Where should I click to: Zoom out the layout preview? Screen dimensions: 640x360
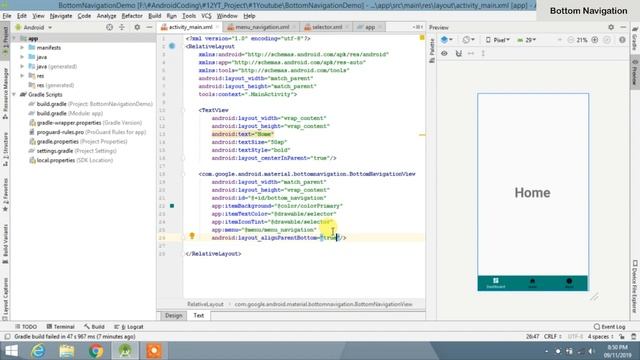point(571,40)
